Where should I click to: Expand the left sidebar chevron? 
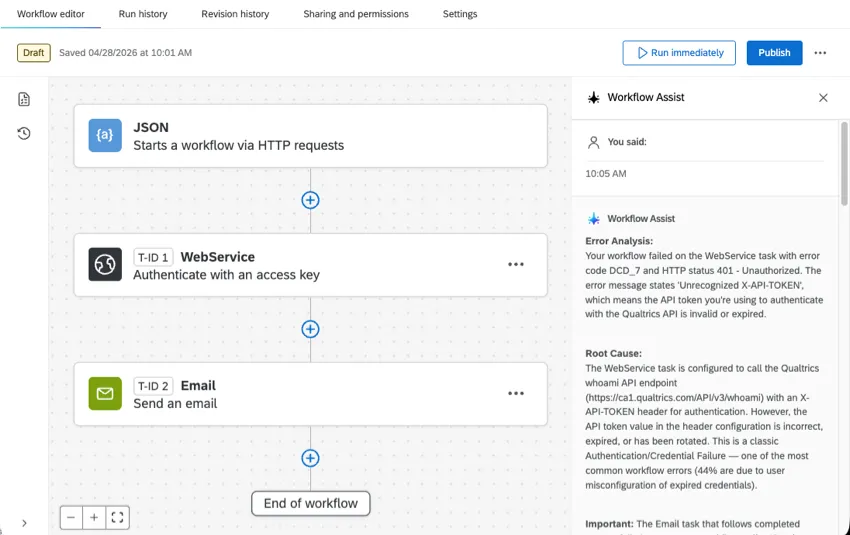(x=24, y=523)
